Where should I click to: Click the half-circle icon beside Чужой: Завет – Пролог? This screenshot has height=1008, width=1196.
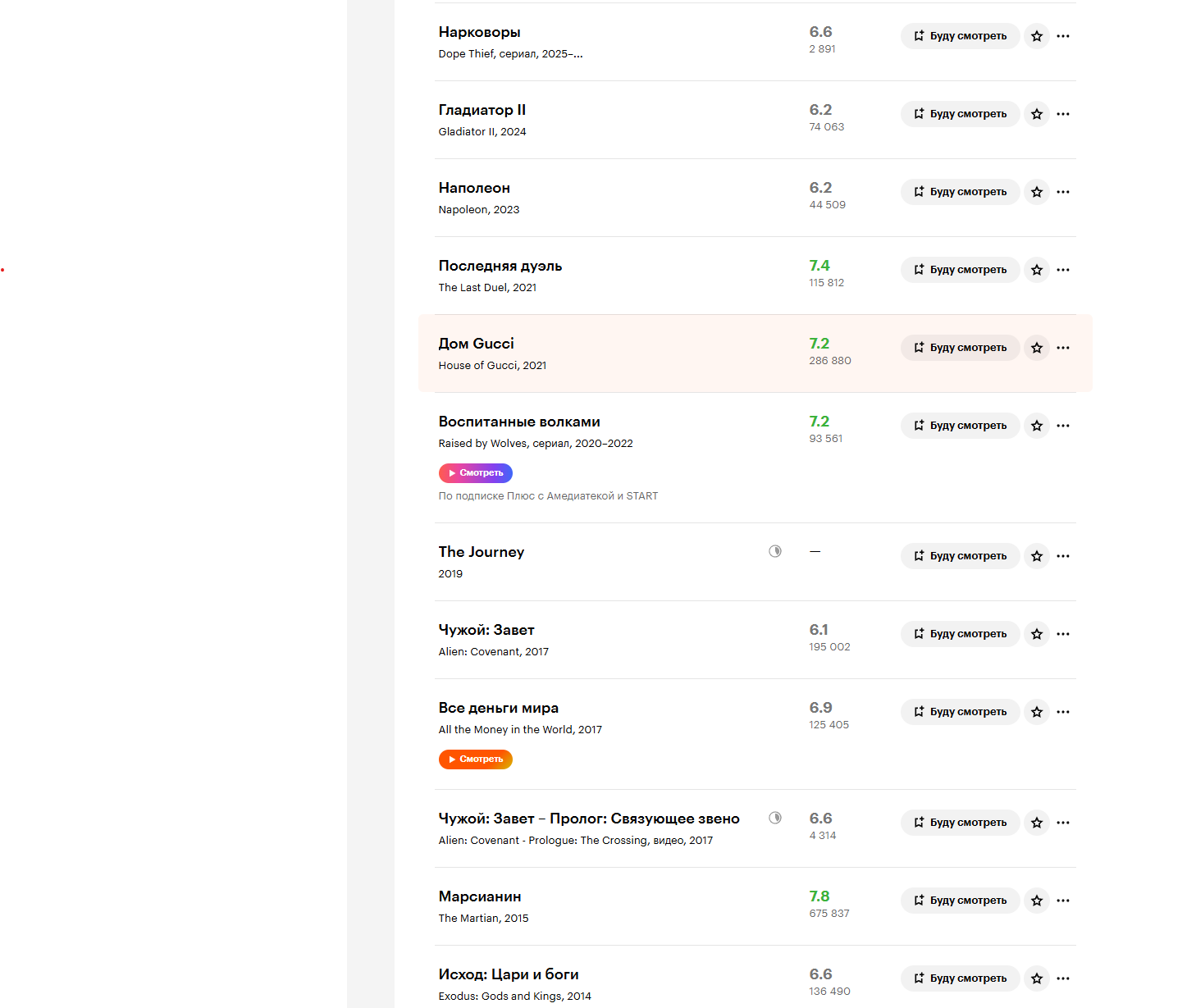775,818
